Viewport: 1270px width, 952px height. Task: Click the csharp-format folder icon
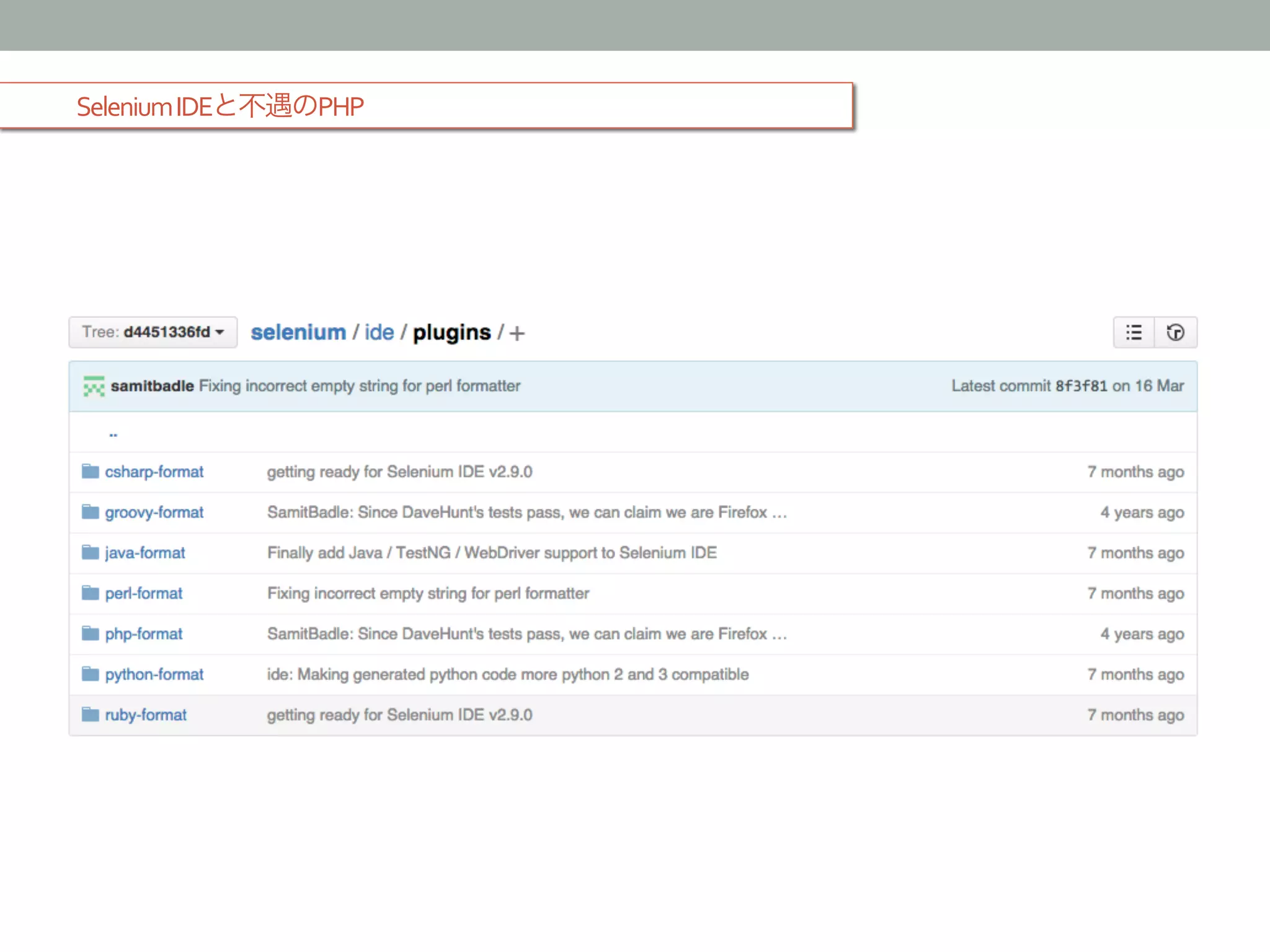pyautogui.click(x=91, y=472)
